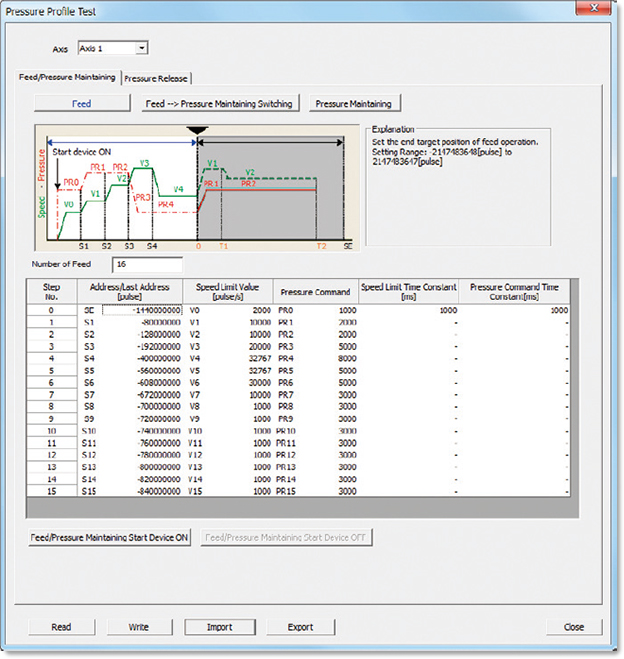Viewport: 624px width, 659px height.
Task: Click Speed Limit Time Constant cell for step 0
Action: 407,311
